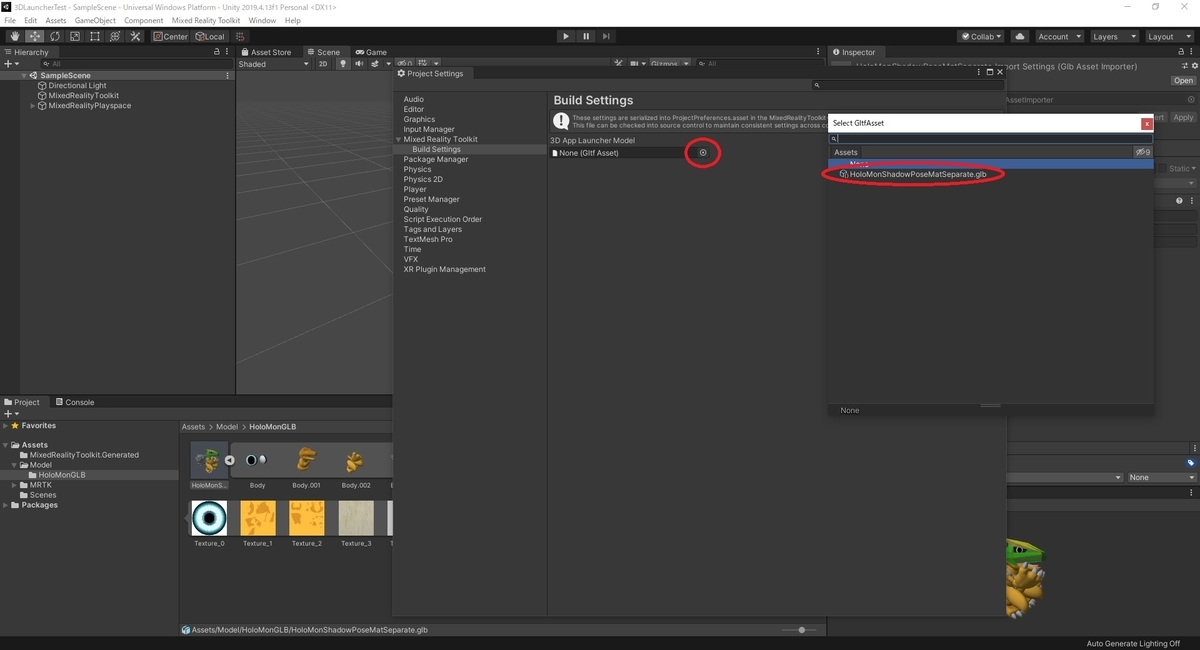1200x650 pixels.
Task: Click Apply button in Inspector
Action: pos(1184,117)
